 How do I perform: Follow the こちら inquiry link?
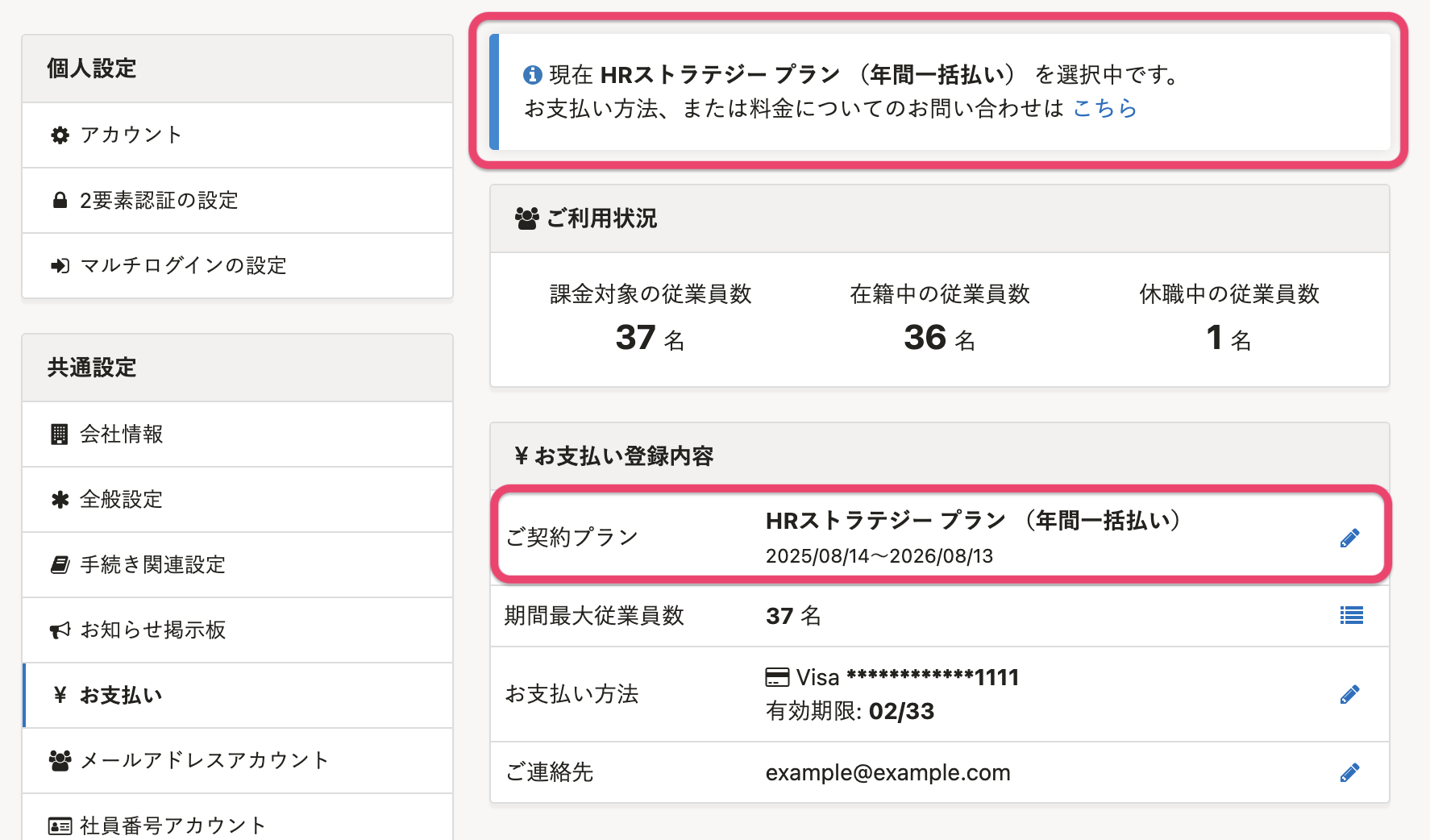tap(1104, 108)
